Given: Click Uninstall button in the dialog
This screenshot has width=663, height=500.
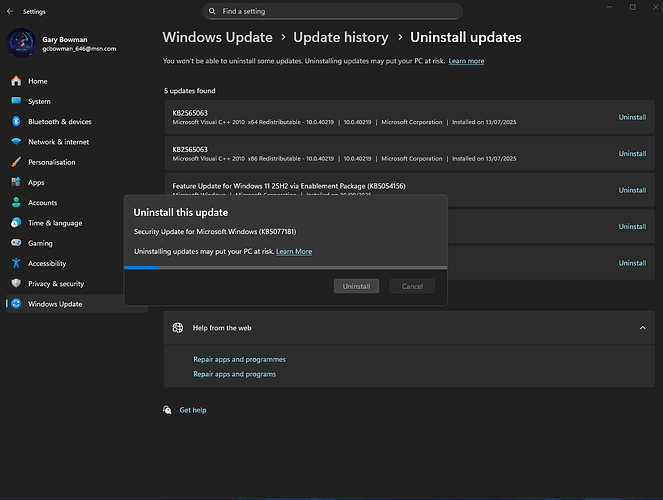Looking at the screenshot, I should pyautogui.click(x=356, y=286).
